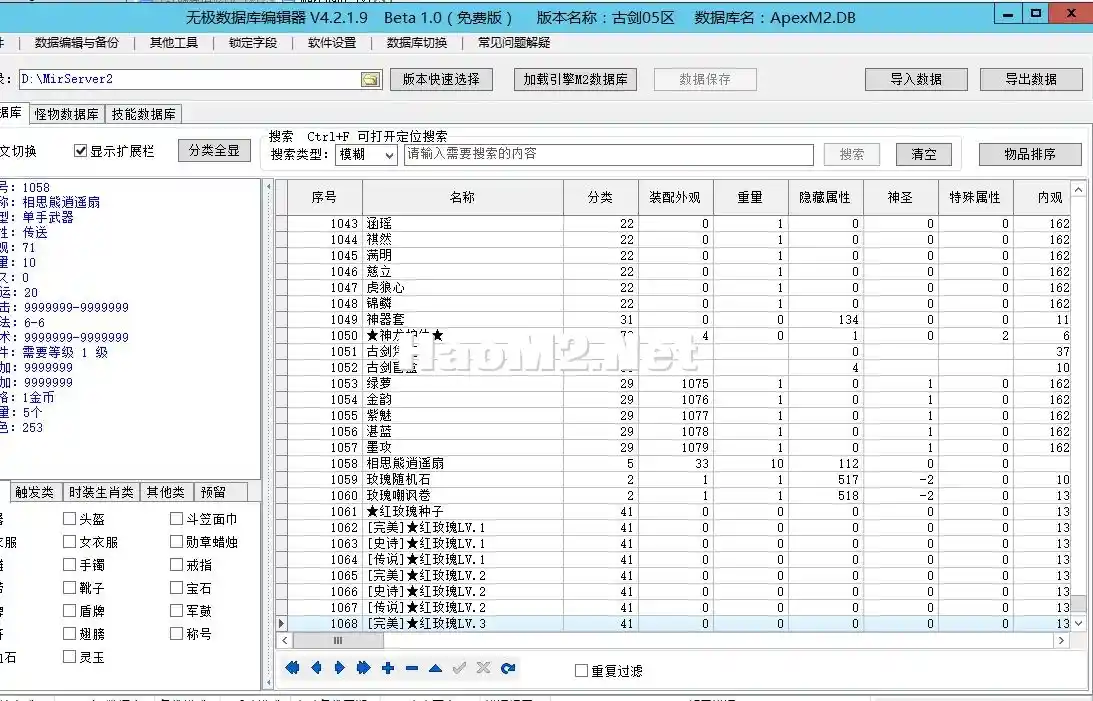Screen dimensions: 1093x701
Task: Edit record triangle icon
Action: (x=435, y=668)
